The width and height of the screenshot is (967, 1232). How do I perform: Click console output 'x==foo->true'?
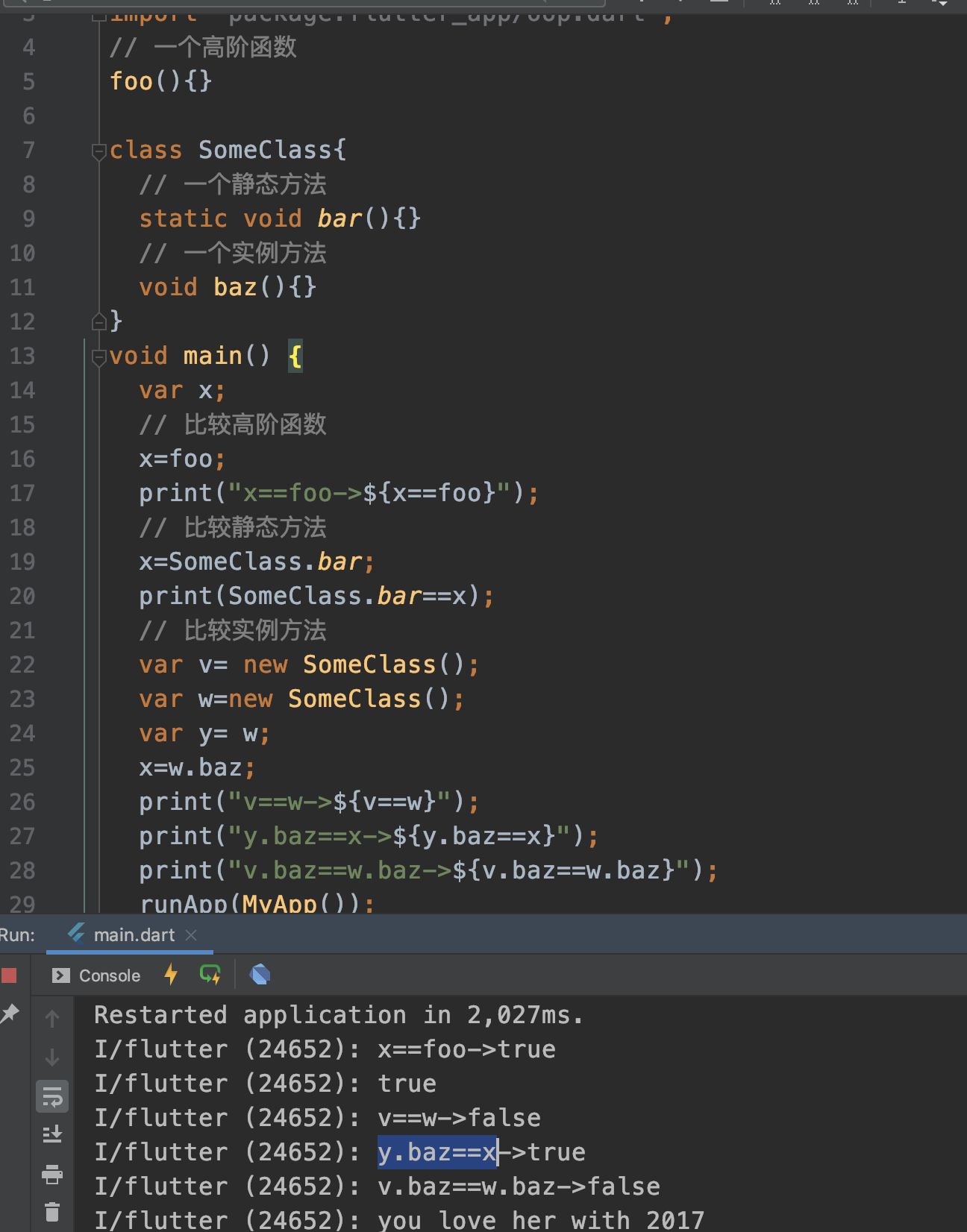point(467,1049)
